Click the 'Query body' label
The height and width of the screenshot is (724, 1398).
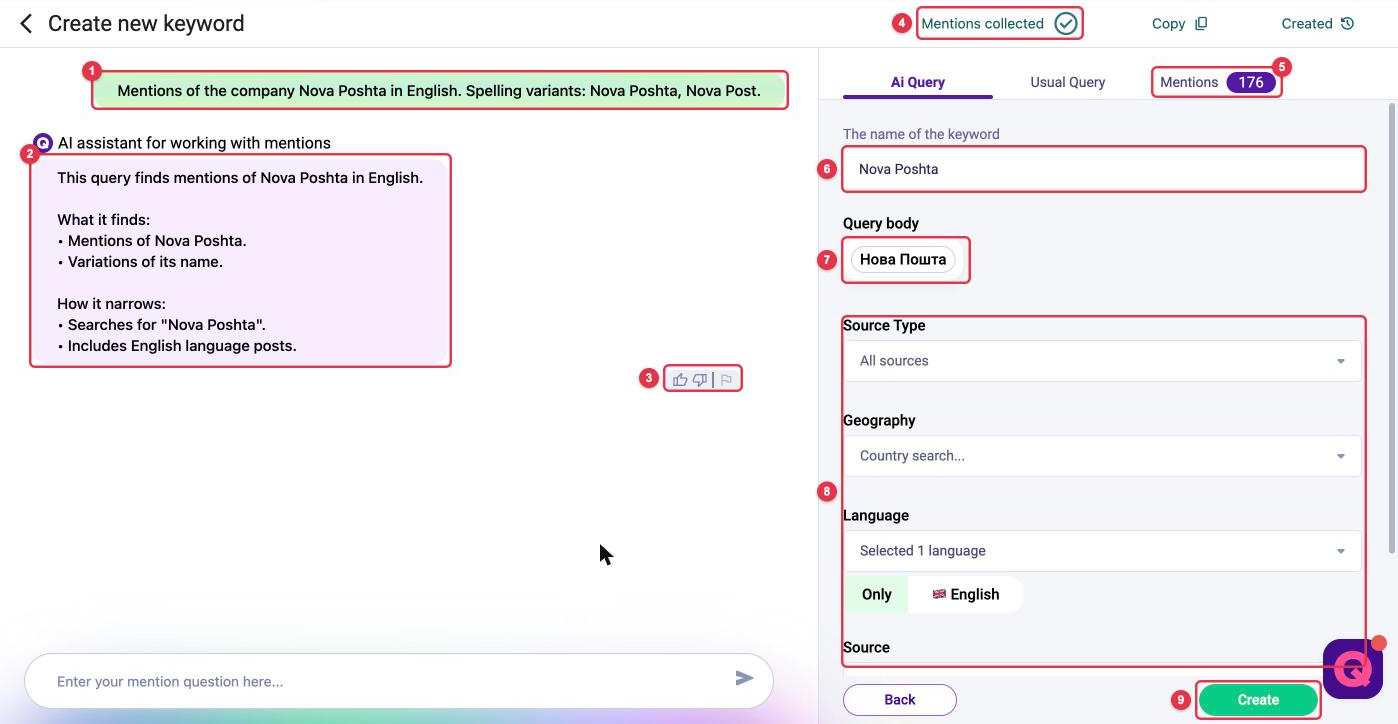click(x=881, y=223)
